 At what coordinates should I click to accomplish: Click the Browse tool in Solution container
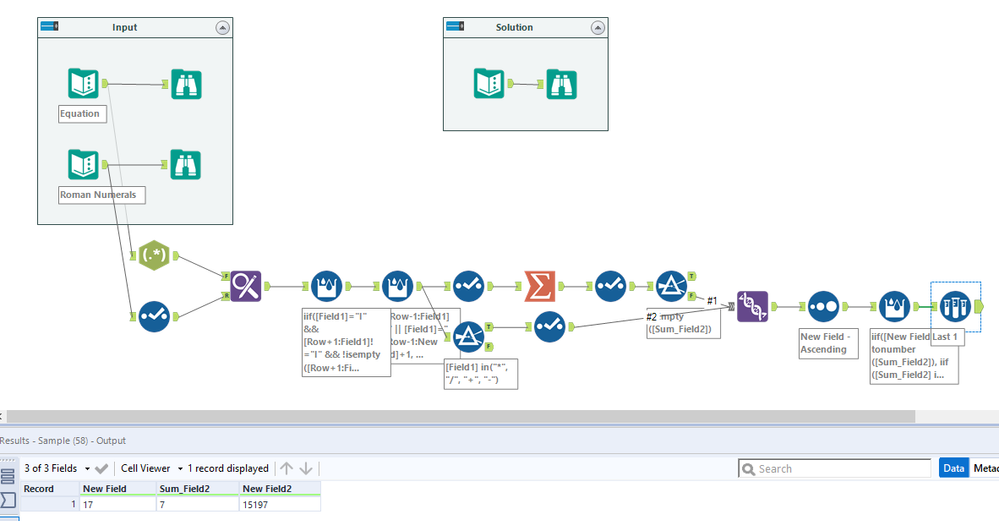pos(561,84)
